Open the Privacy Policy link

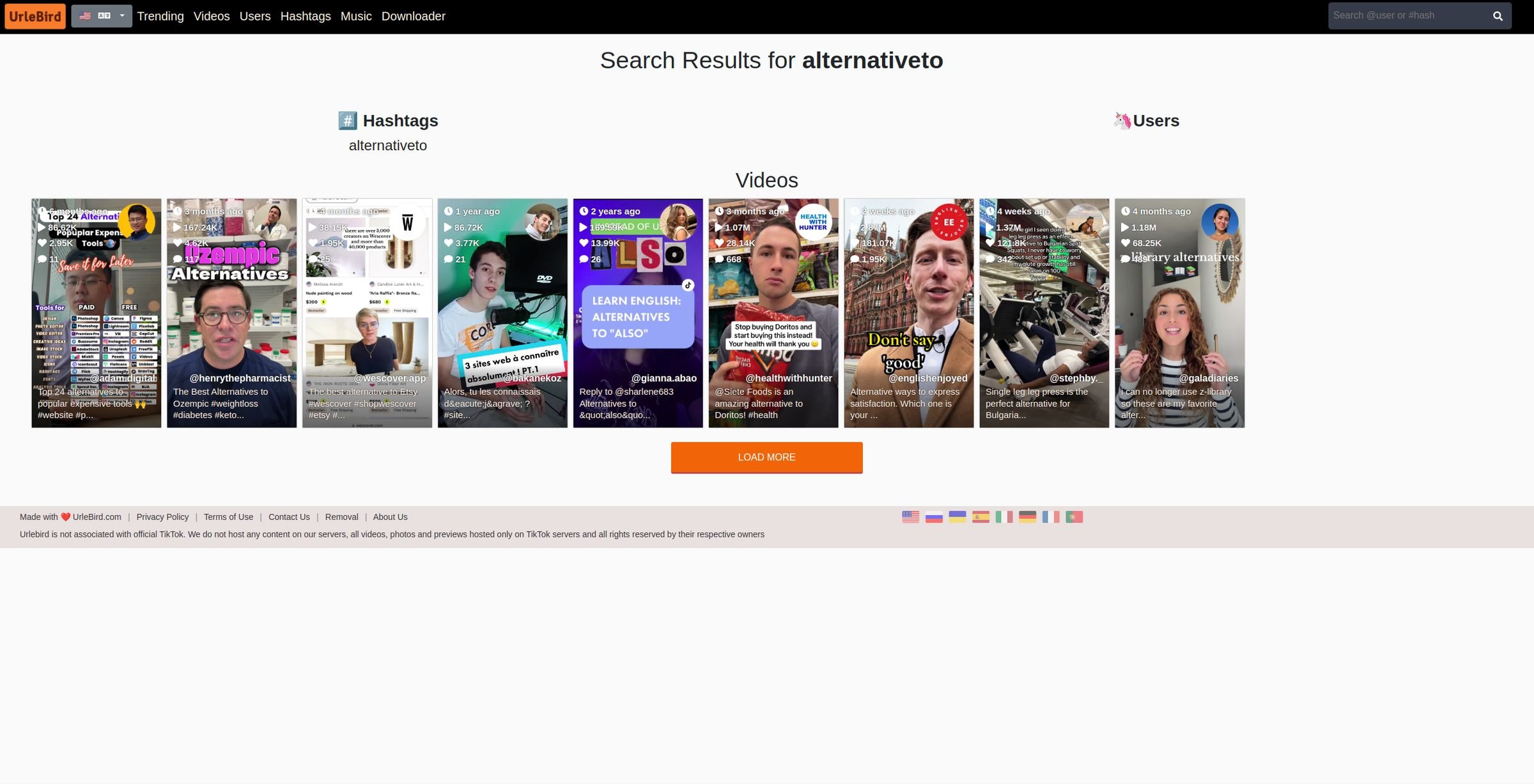tap(162, 517)
